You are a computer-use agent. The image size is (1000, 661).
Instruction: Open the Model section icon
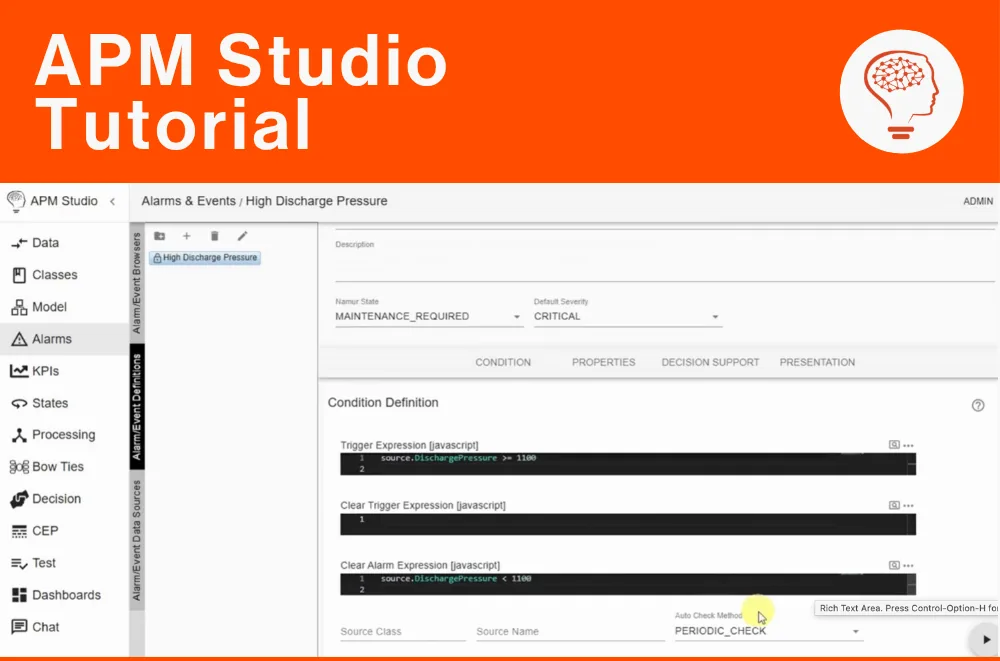tap(19, 307)
